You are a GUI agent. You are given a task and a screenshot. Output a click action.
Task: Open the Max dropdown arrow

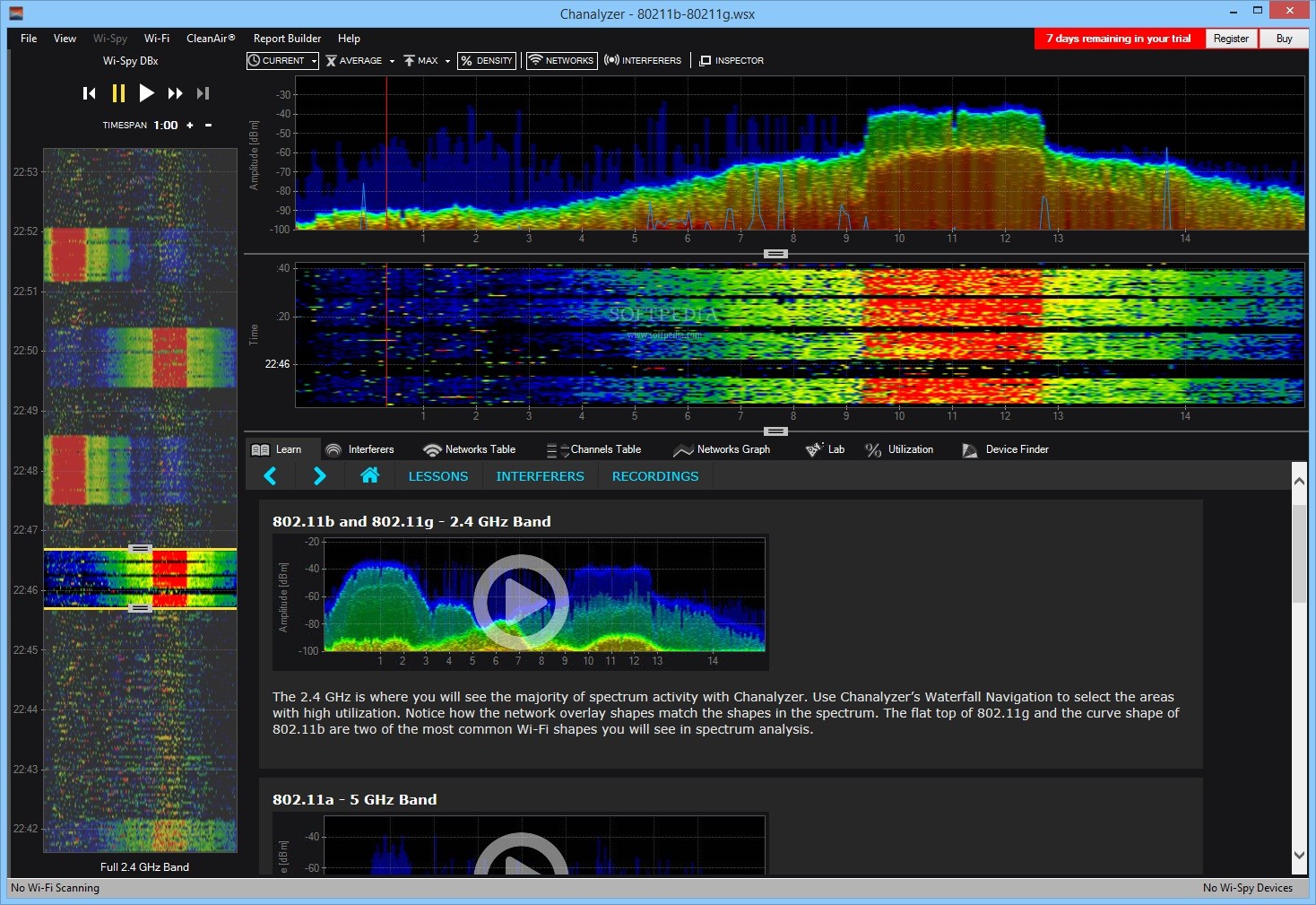[x=447, y=62]
